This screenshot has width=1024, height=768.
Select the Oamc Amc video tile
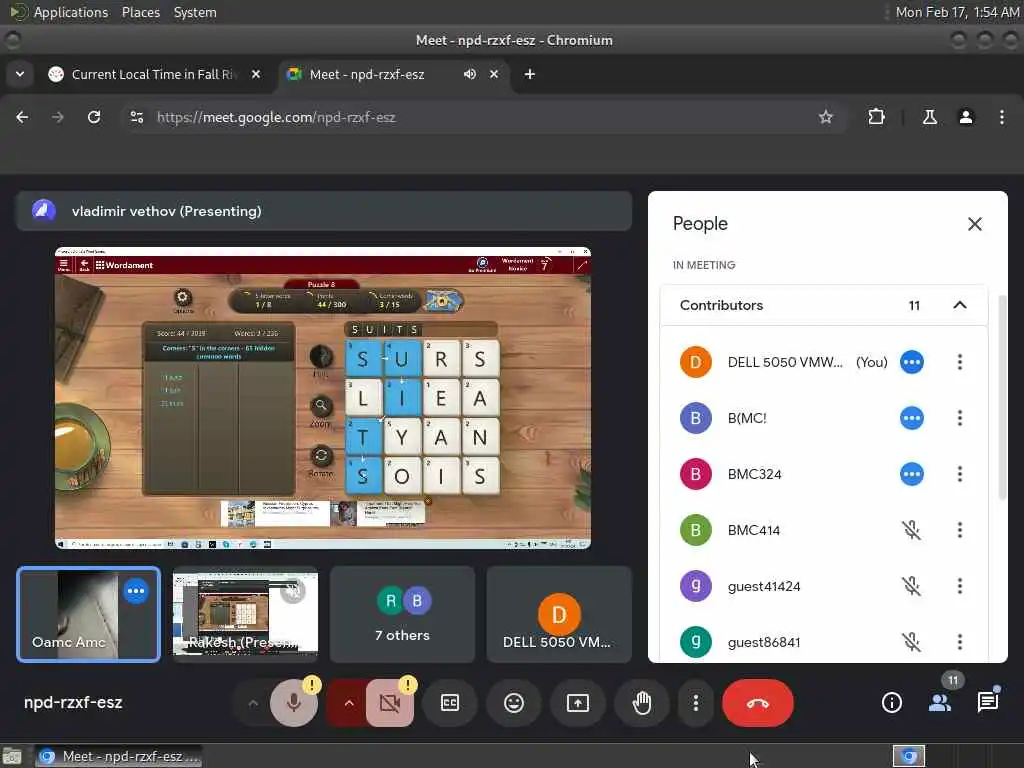coord(88,615)
